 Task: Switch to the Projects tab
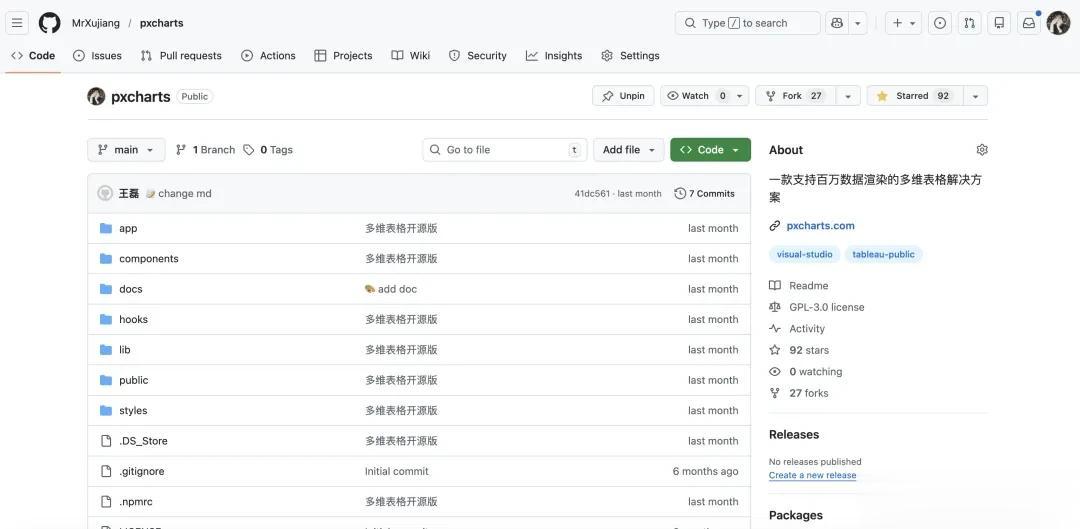tap(343, 56)
